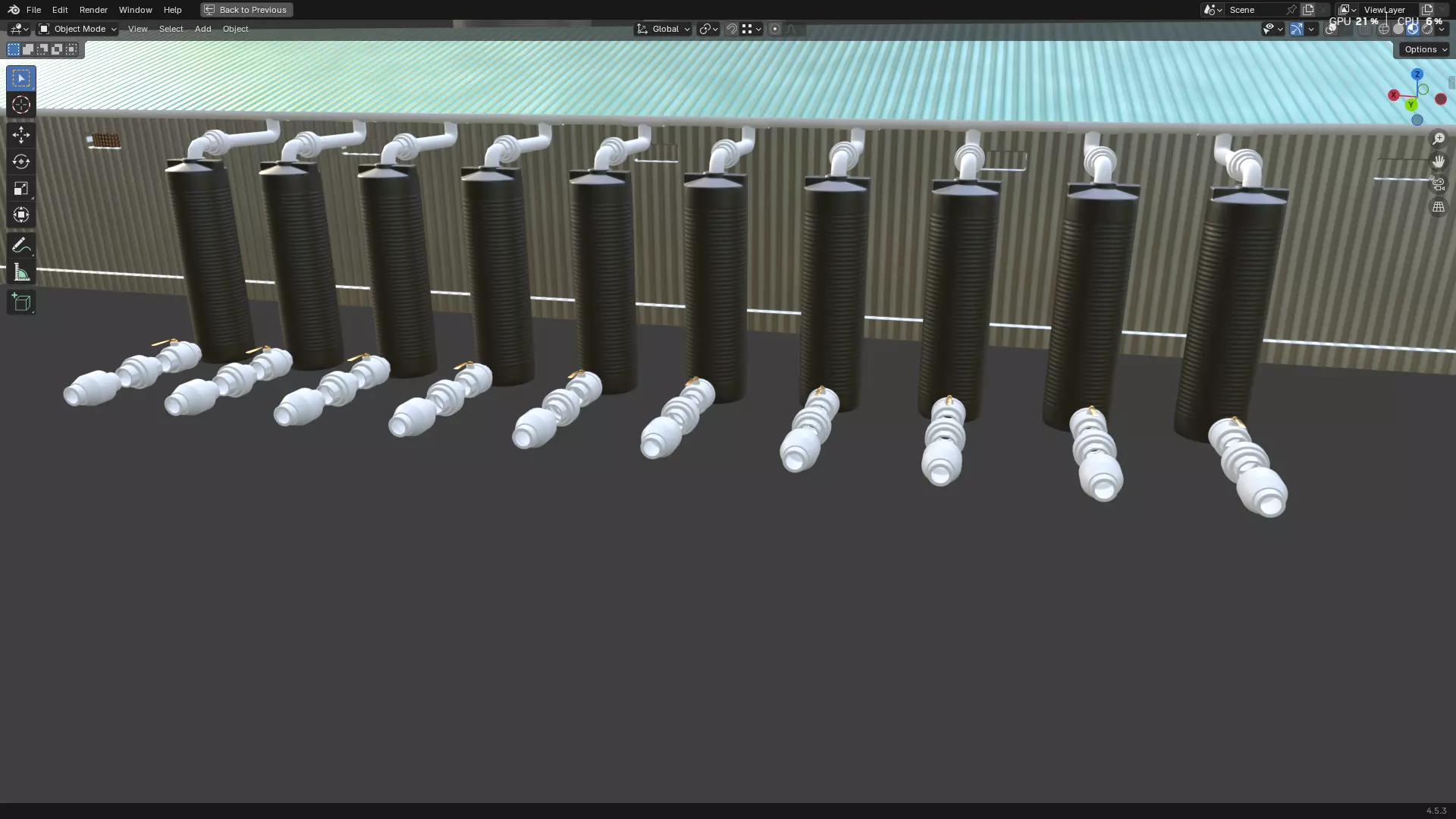Select the Scale tool
This screenshot has width=1456, height=819.
tap(21, 188)
